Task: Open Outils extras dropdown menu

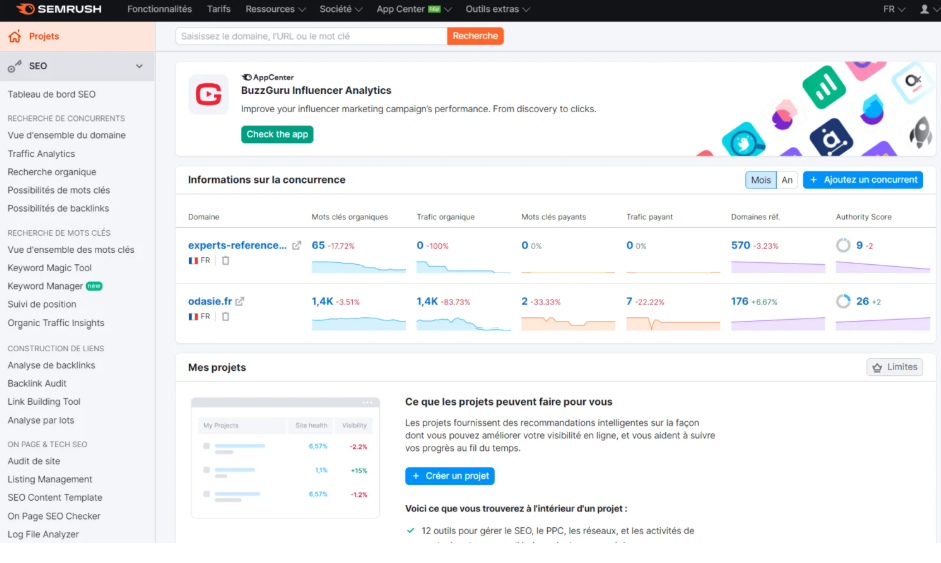Action: pos(498,9)
